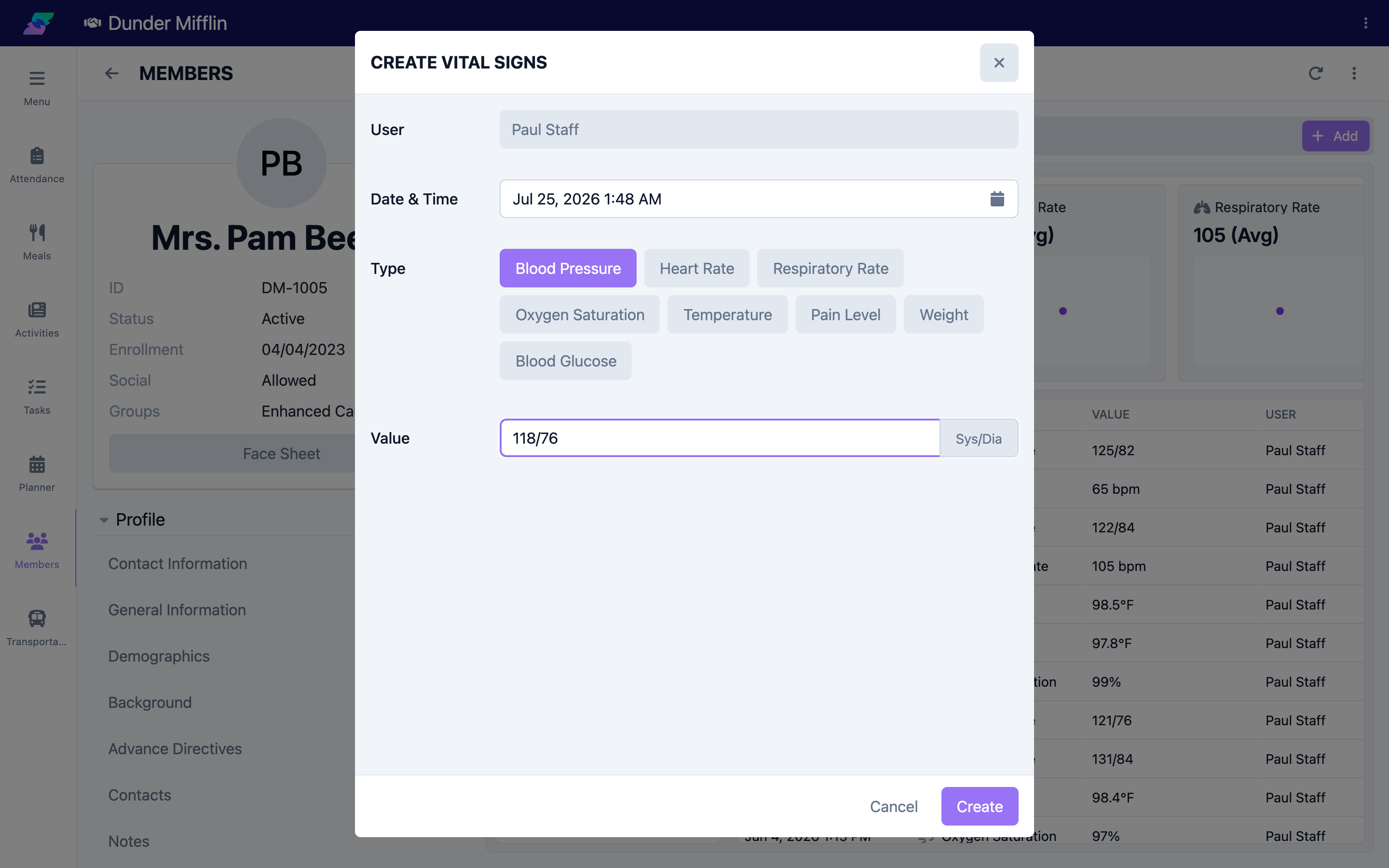The image size is (1389, 868).
Task: Open Transportation bus icon
Action: [37, 618]
